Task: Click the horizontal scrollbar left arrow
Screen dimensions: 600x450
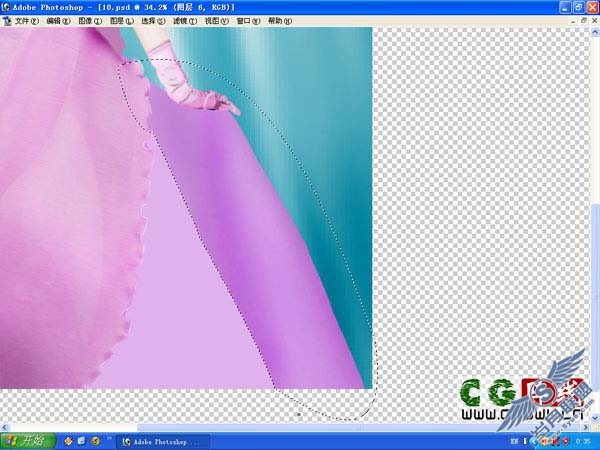Action: 4,427
